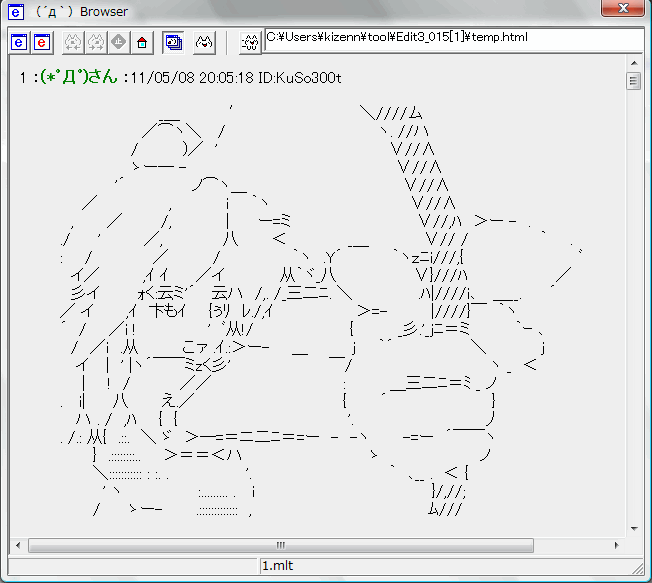The image size is (652, 583).
Task: Click the red 'e' browser toolbar icon
Action: pos(42,42)
